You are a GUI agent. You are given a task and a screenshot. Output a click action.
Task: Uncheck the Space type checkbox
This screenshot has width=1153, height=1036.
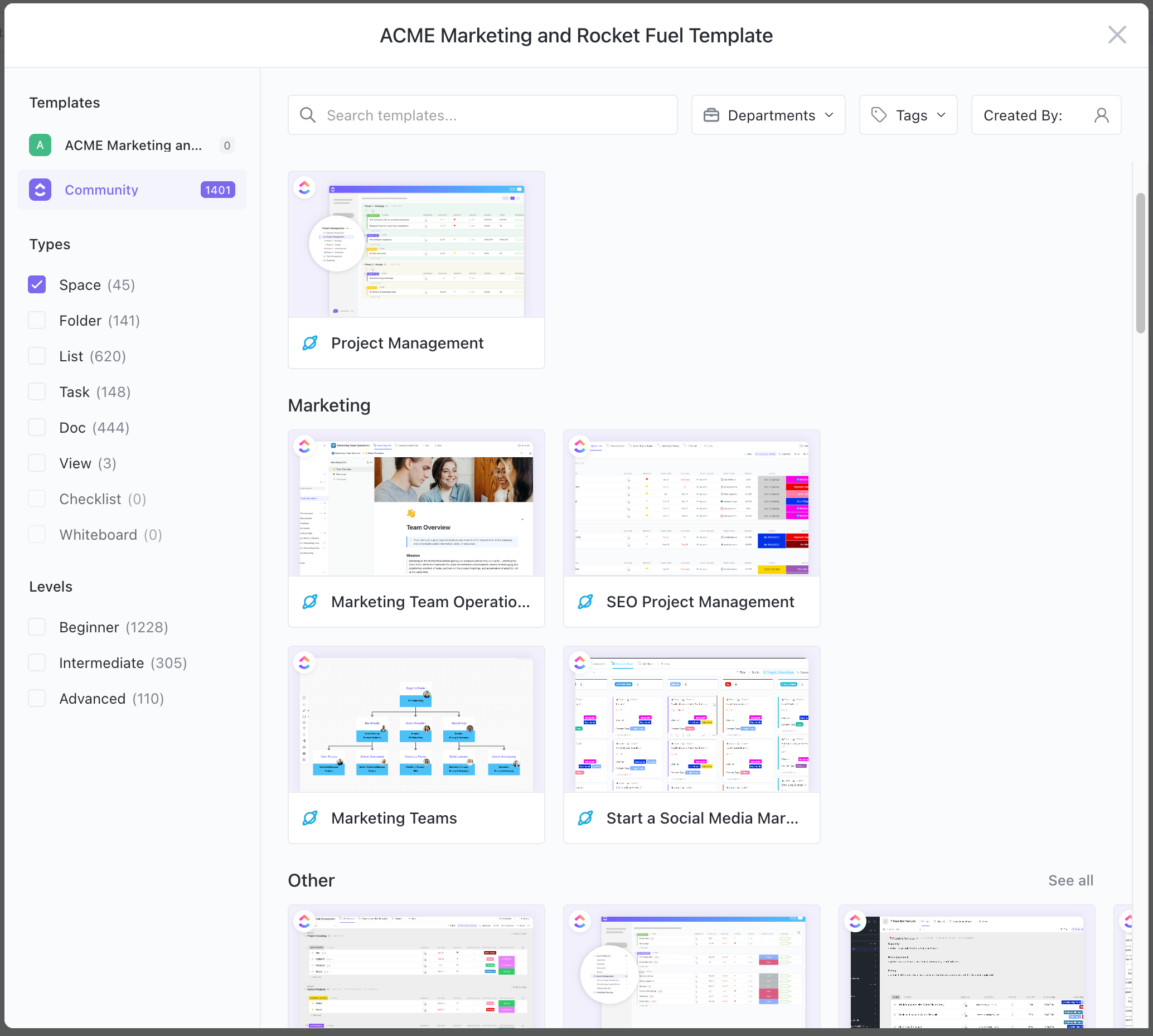coord(37,284)
